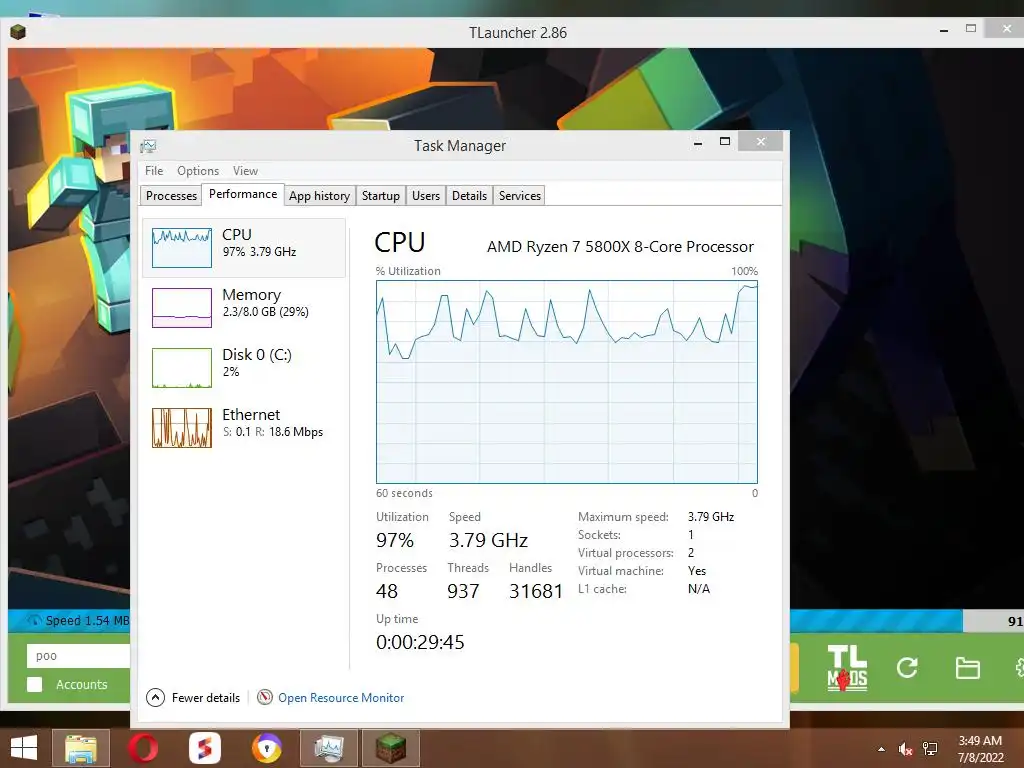Switch to the Details tab
The height and width of the screenshot is (768, 1024).
pyautogui.click(x=469, y=196)
